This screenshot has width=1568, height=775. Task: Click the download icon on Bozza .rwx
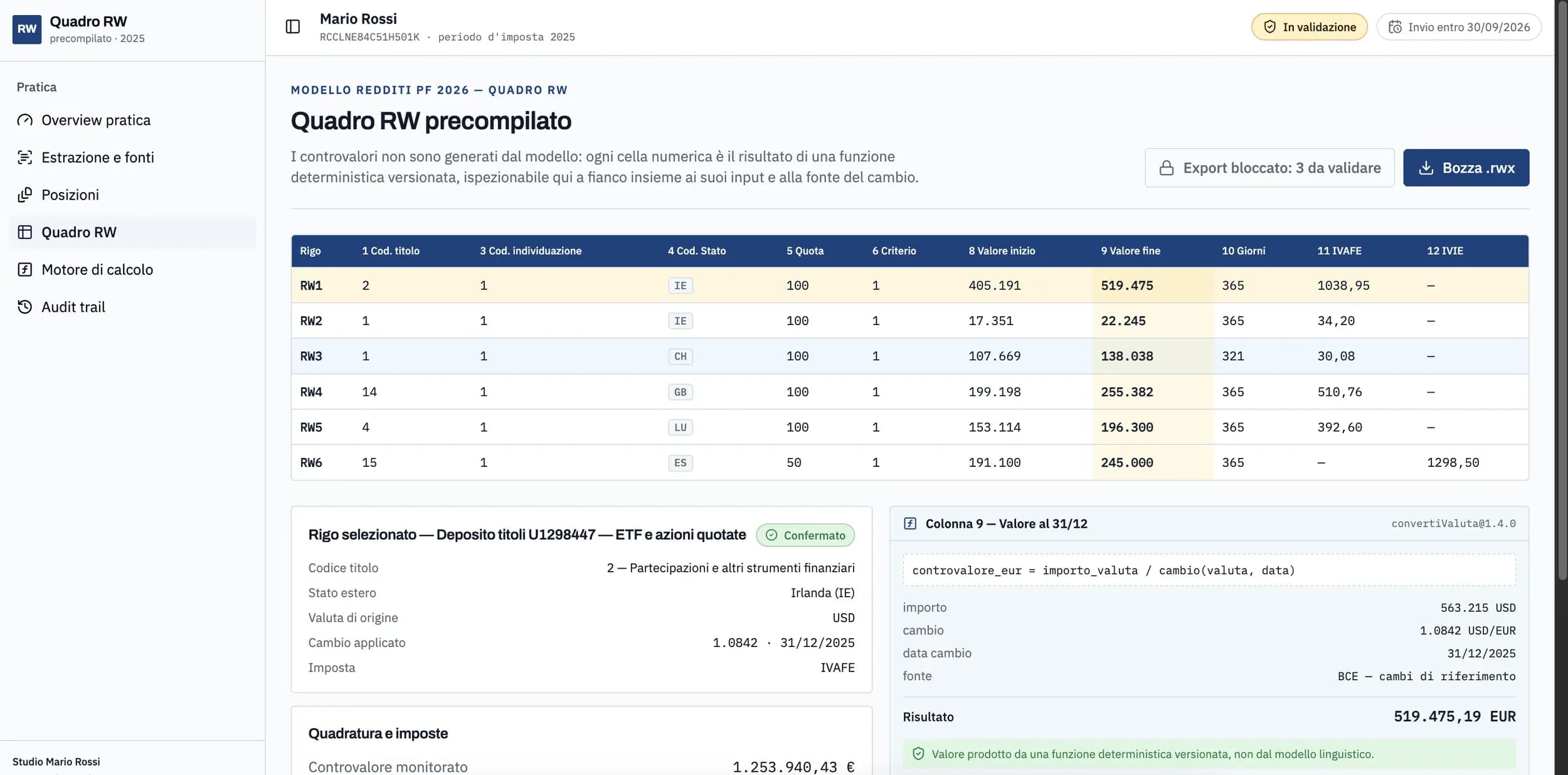coord(1426,168)
